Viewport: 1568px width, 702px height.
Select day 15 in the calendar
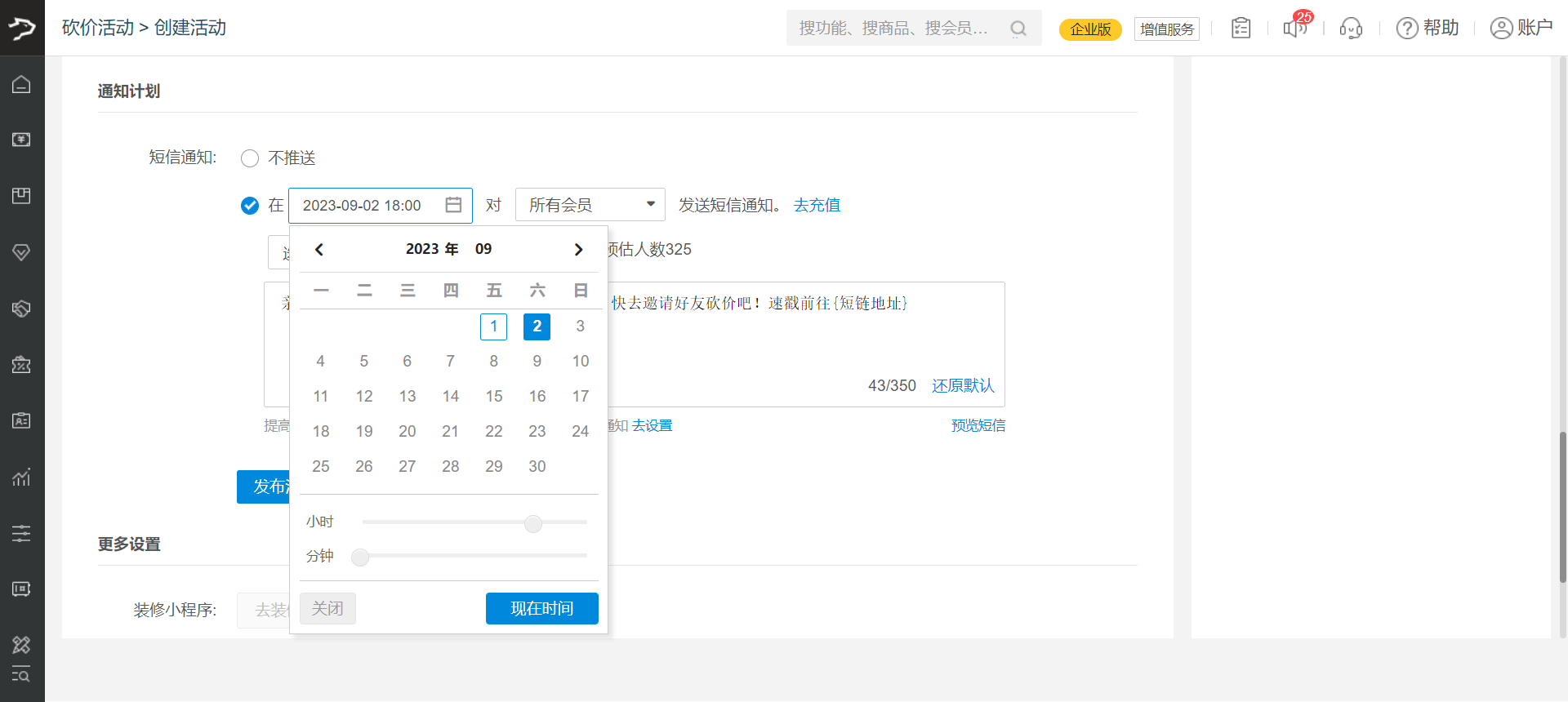pyautogui.click(x=493, y=396)
